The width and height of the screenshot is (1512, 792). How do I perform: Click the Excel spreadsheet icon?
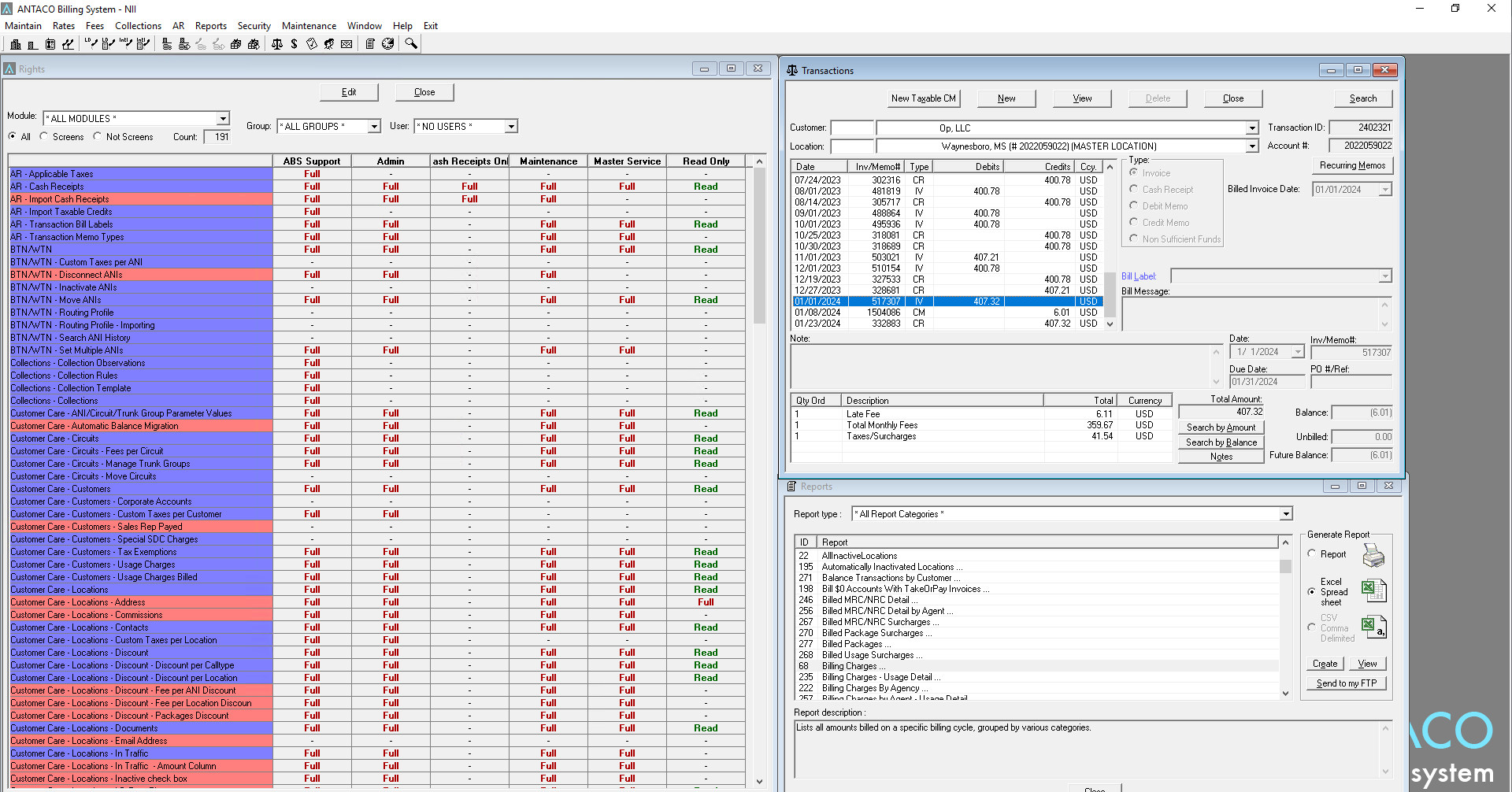[1373, 590]
